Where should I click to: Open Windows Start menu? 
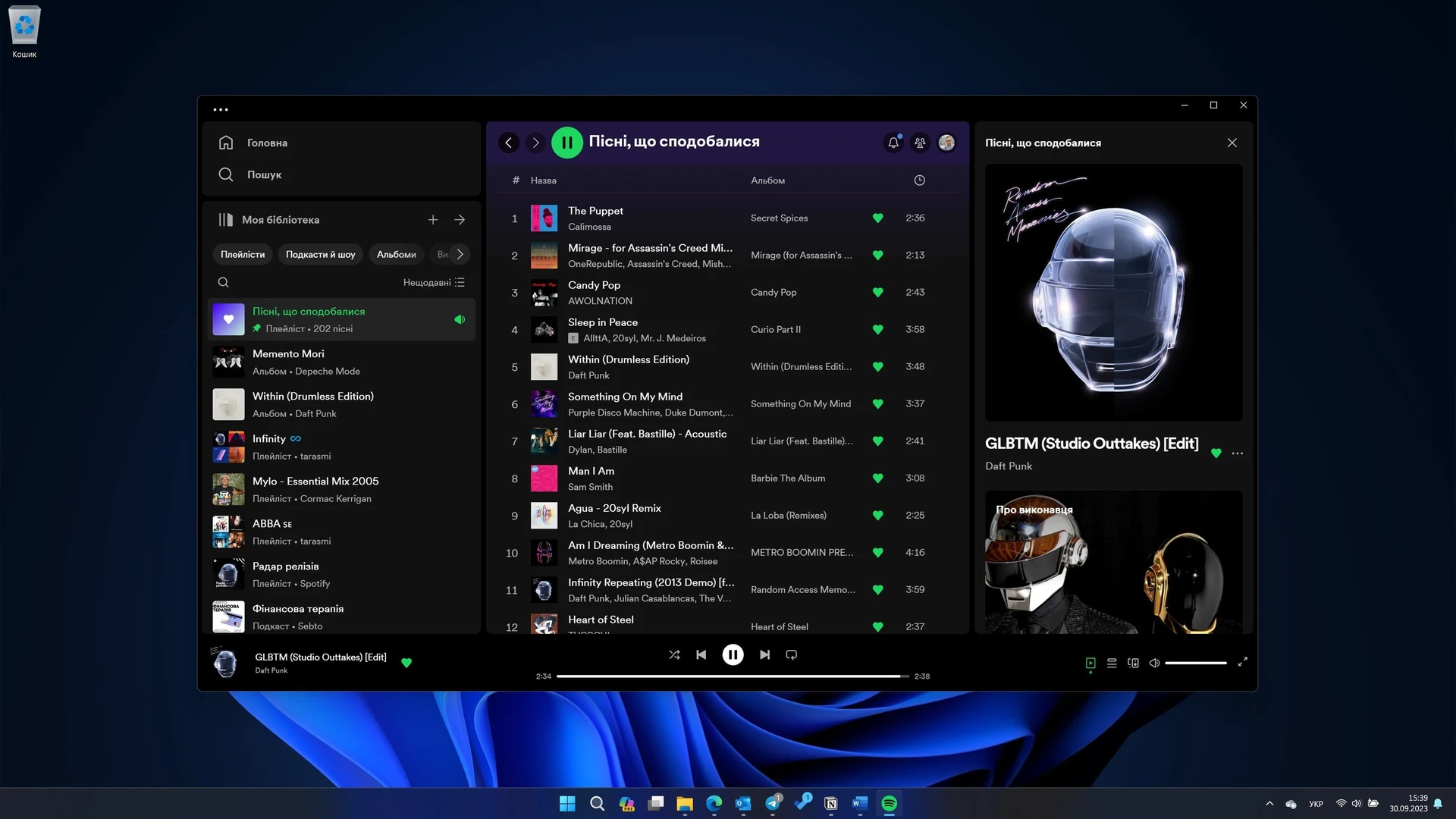click(567, 804)
